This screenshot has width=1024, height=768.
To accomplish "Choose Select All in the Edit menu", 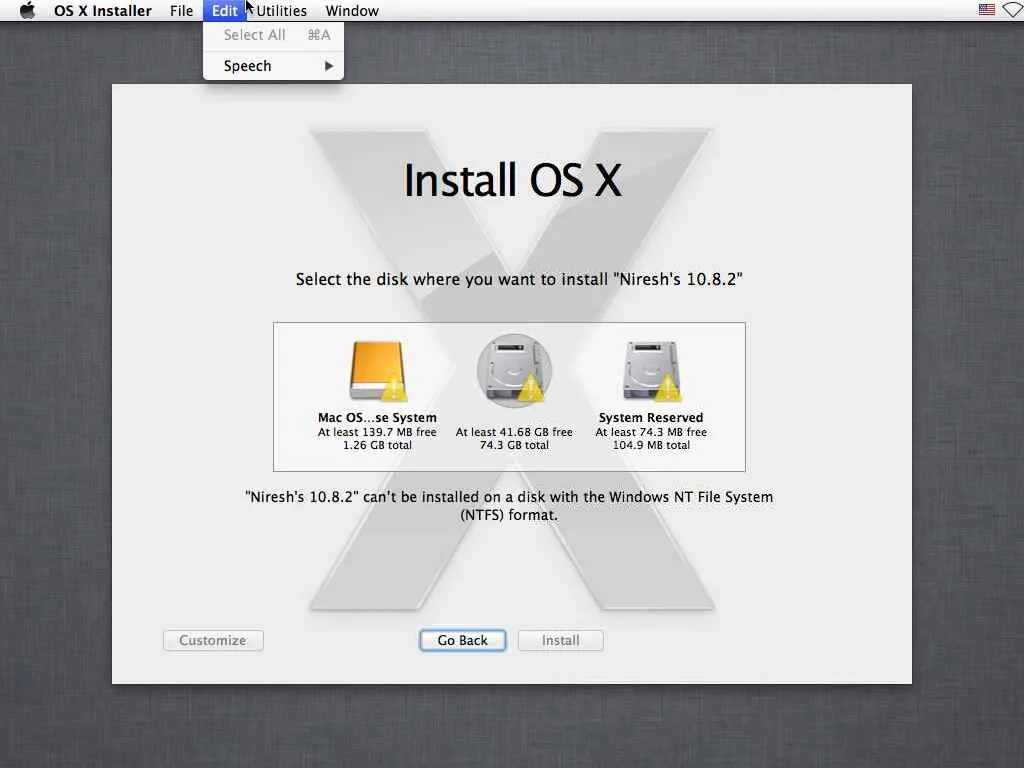I will tap(274, 35).
